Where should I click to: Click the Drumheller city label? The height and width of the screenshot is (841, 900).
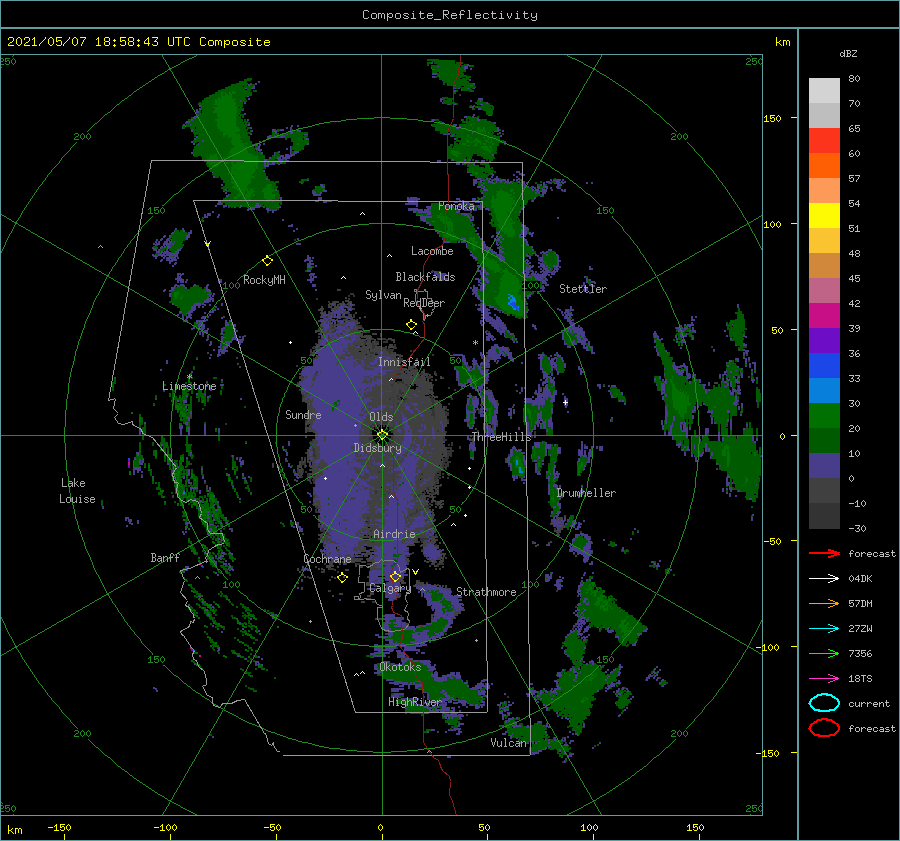click(x=586, y=493)
